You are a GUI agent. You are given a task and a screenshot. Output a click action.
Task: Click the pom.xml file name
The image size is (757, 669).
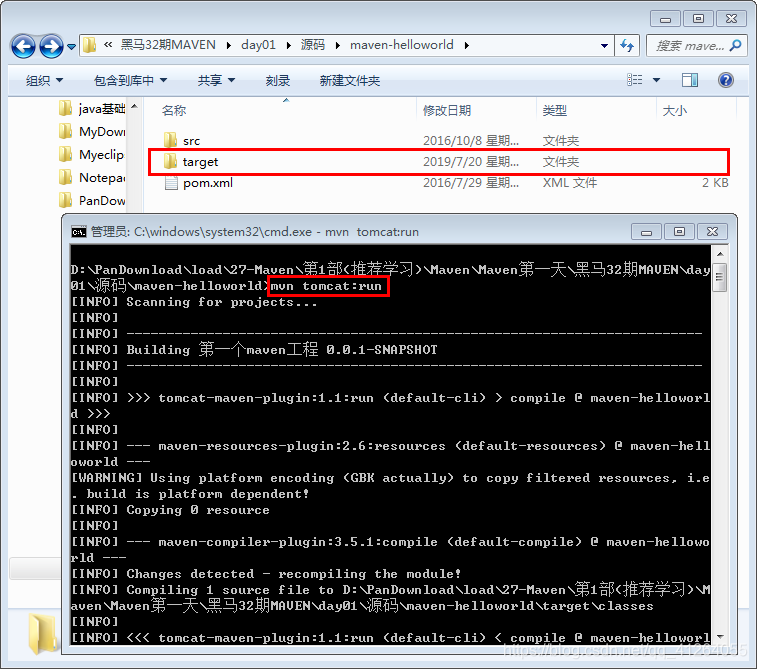click(x=208, y=183)
